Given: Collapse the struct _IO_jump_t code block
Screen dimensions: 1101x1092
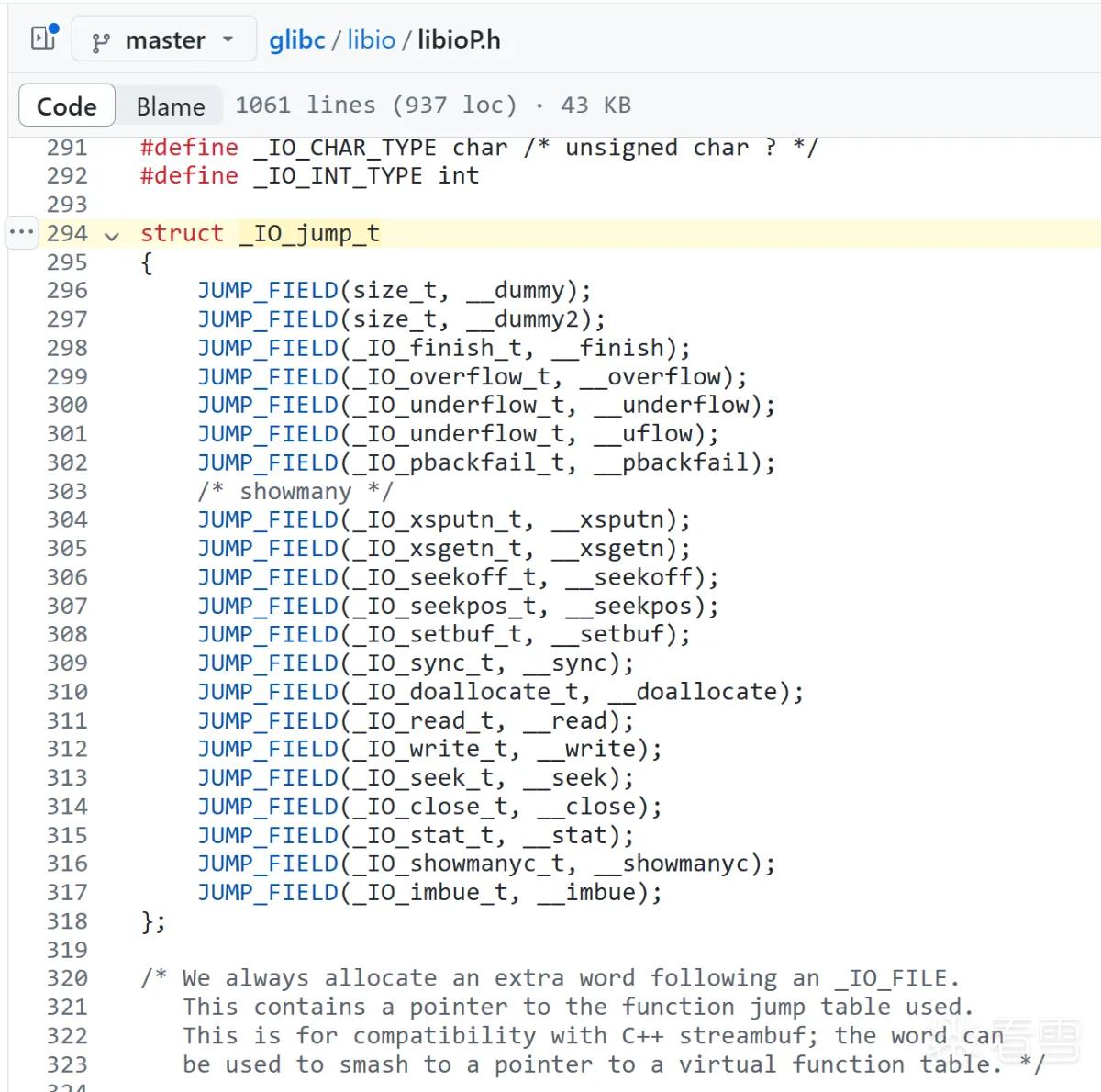Looking at the screenshot, I should pyautogui.click(x=112, y=235).
